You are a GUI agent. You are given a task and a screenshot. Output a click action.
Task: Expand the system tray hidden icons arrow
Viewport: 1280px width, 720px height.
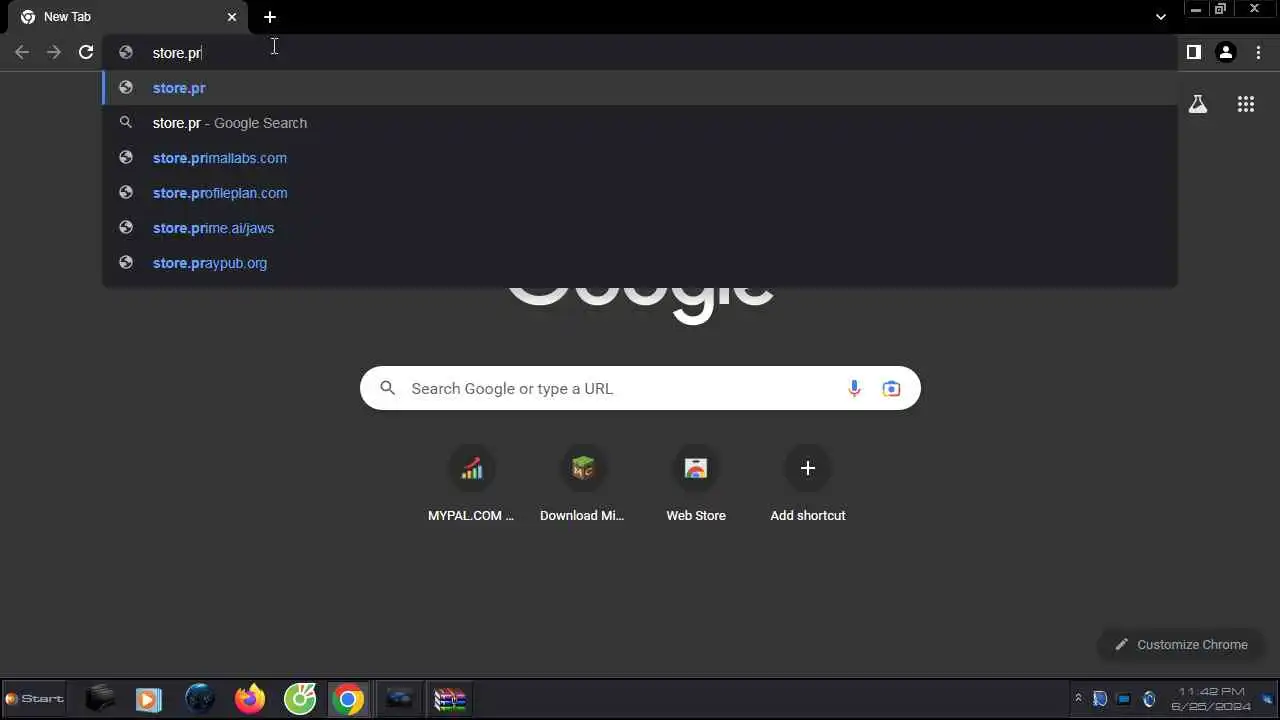[x=1078, y=698]
